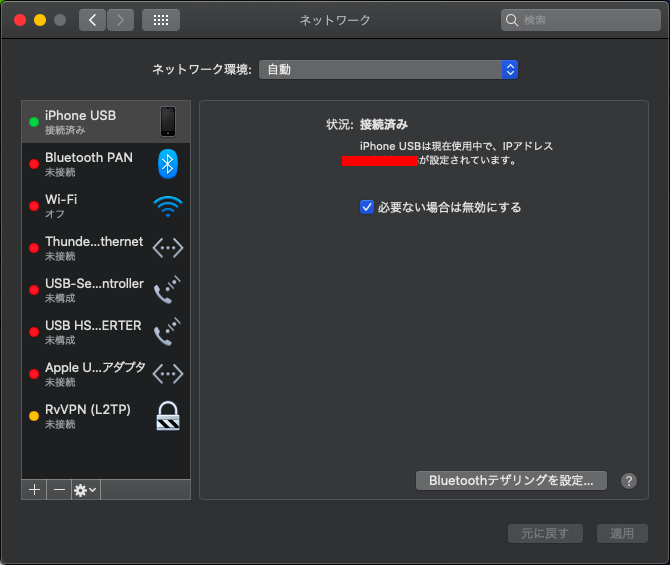Click the USB HS...ERTER phone icon
The width and height of the screenshot is (670, 565).
pyautogui.click(x=167, y=332)
